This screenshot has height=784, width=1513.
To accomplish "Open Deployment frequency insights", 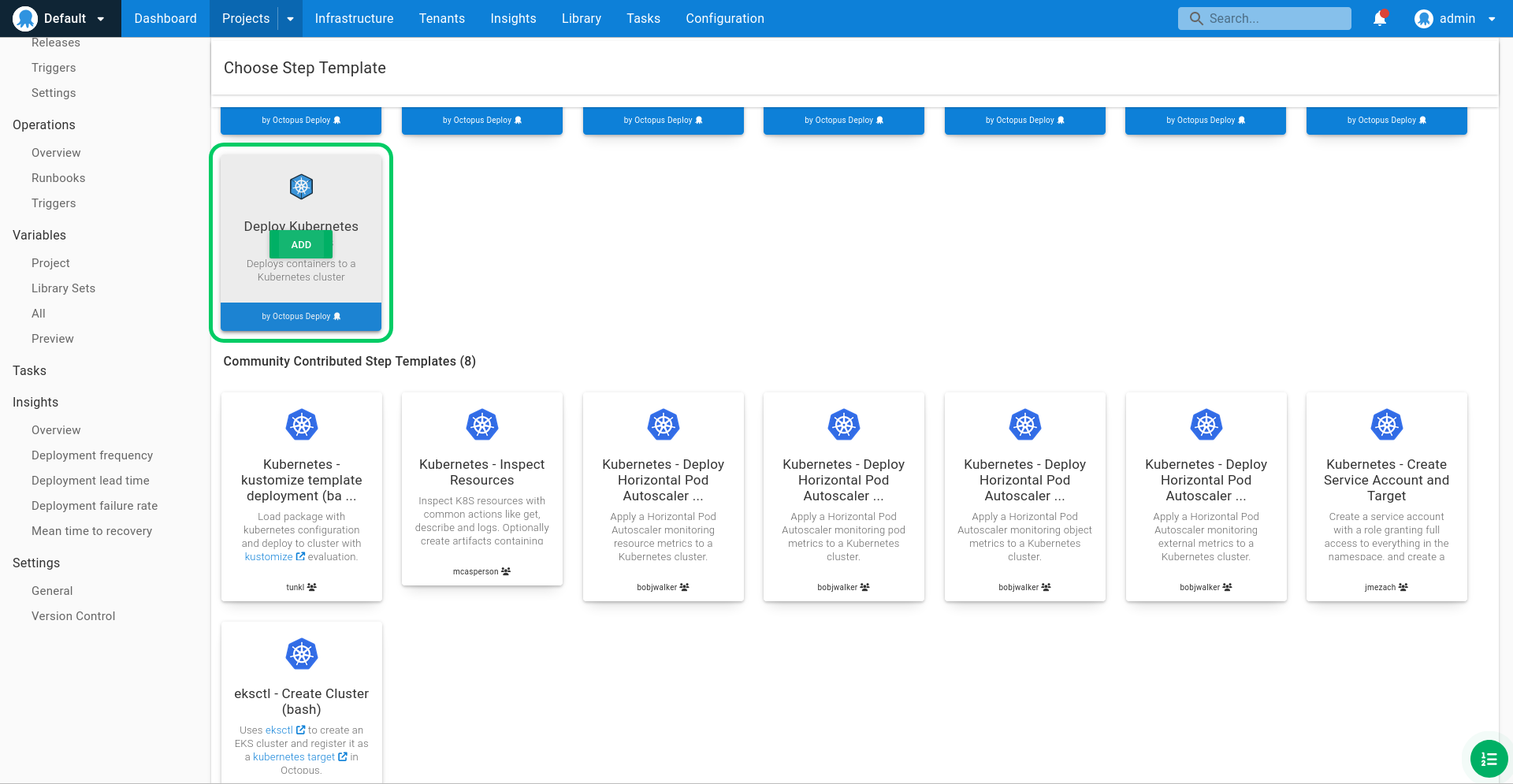I will [92, 455].
